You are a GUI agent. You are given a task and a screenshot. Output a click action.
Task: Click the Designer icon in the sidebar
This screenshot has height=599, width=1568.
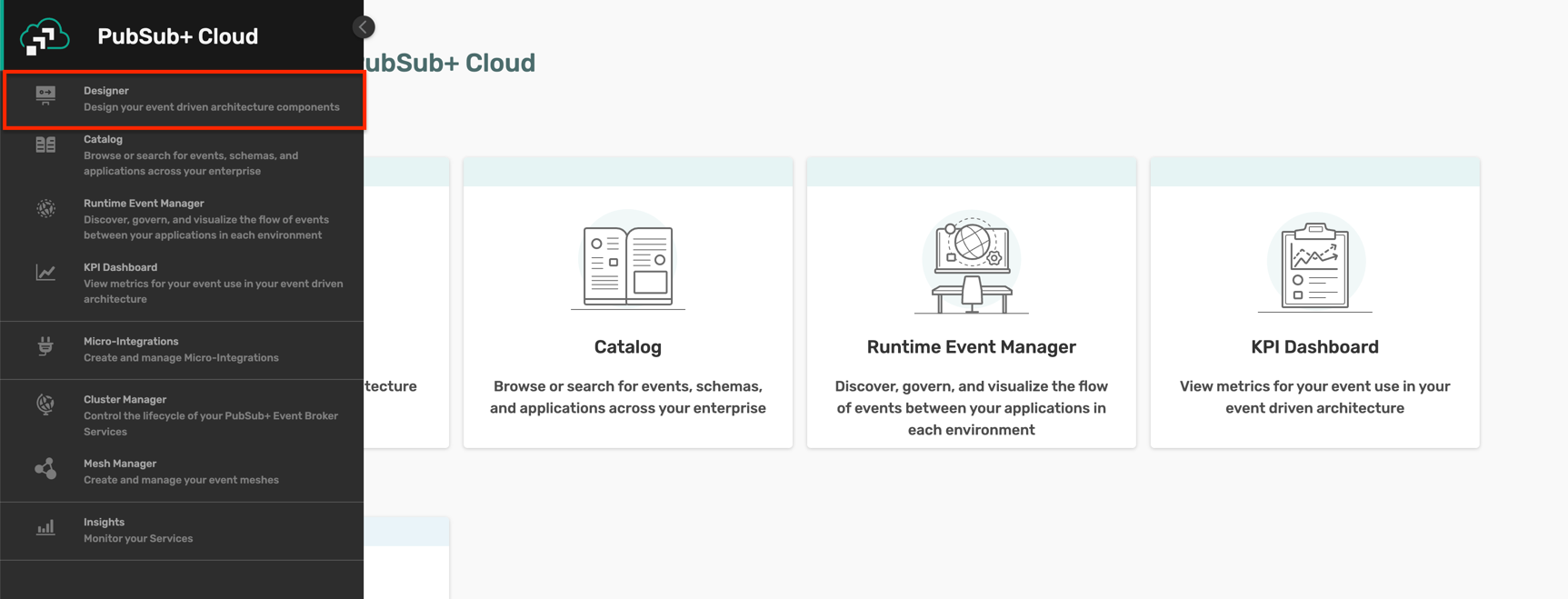[x=45, y=95]
